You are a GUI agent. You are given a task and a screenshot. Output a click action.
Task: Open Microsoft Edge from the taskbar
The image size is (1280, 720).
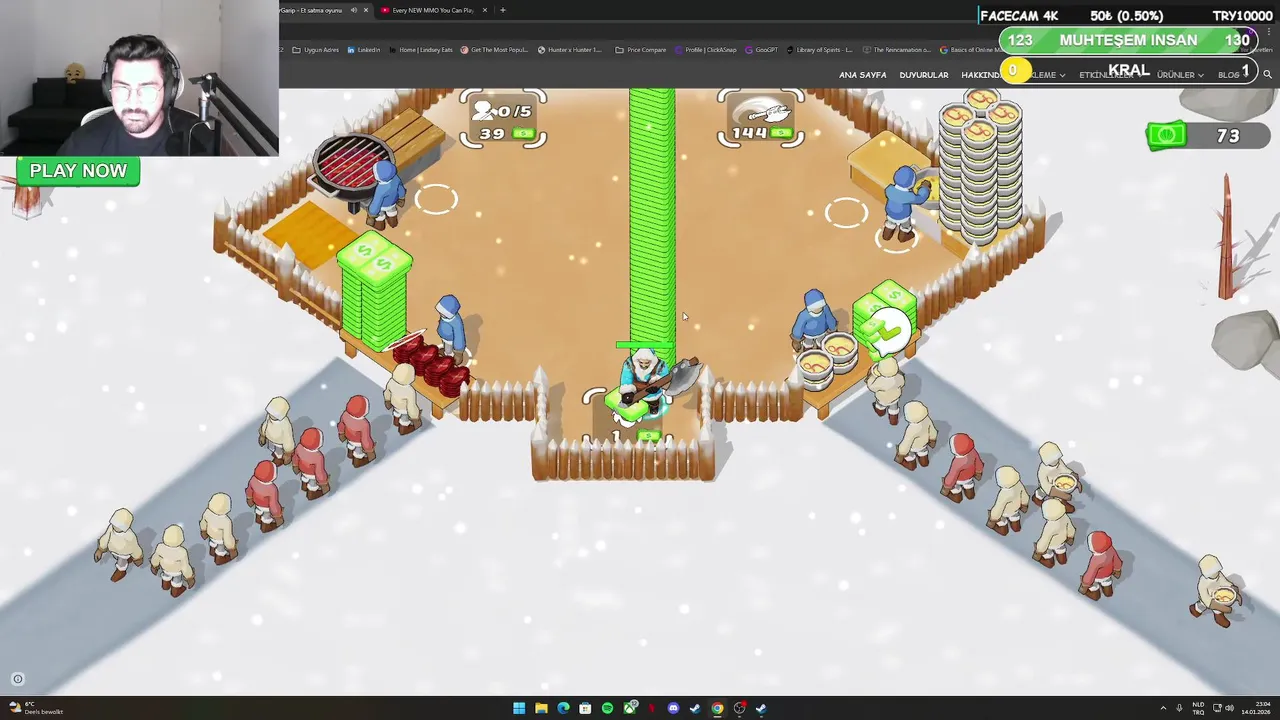pyautogui.click(x=563, y=708)
